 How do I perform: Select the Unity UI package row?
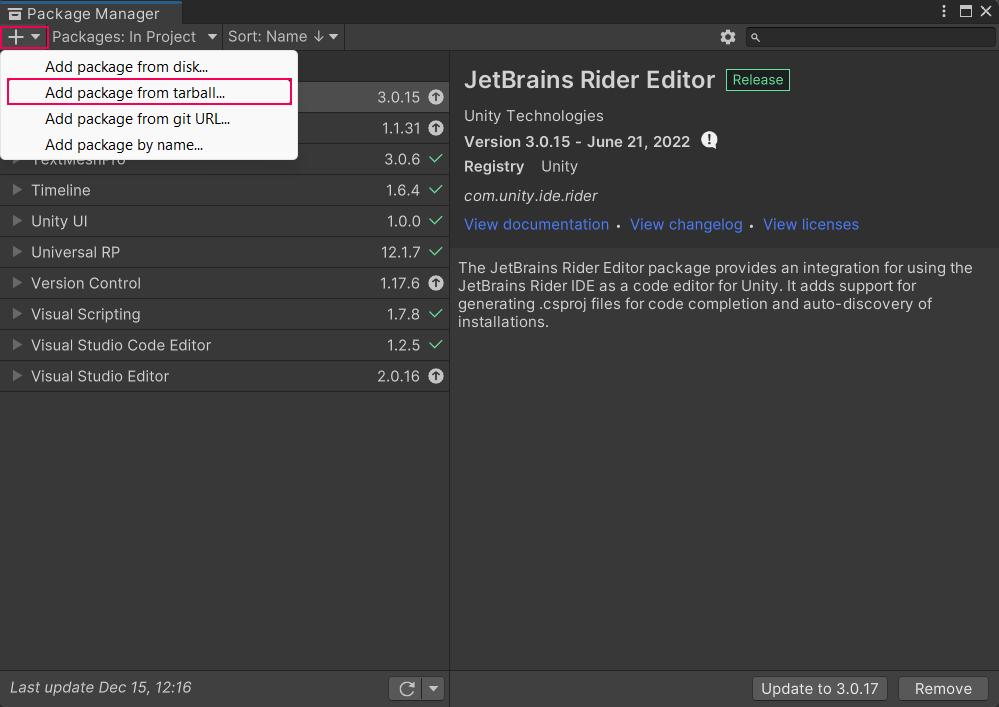200,221
